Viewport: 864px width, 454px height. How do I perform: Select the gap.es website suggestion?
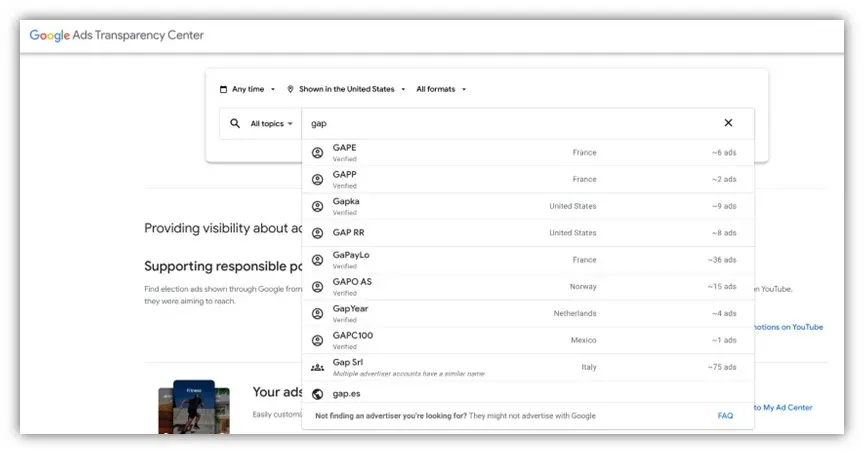point(528,394)
